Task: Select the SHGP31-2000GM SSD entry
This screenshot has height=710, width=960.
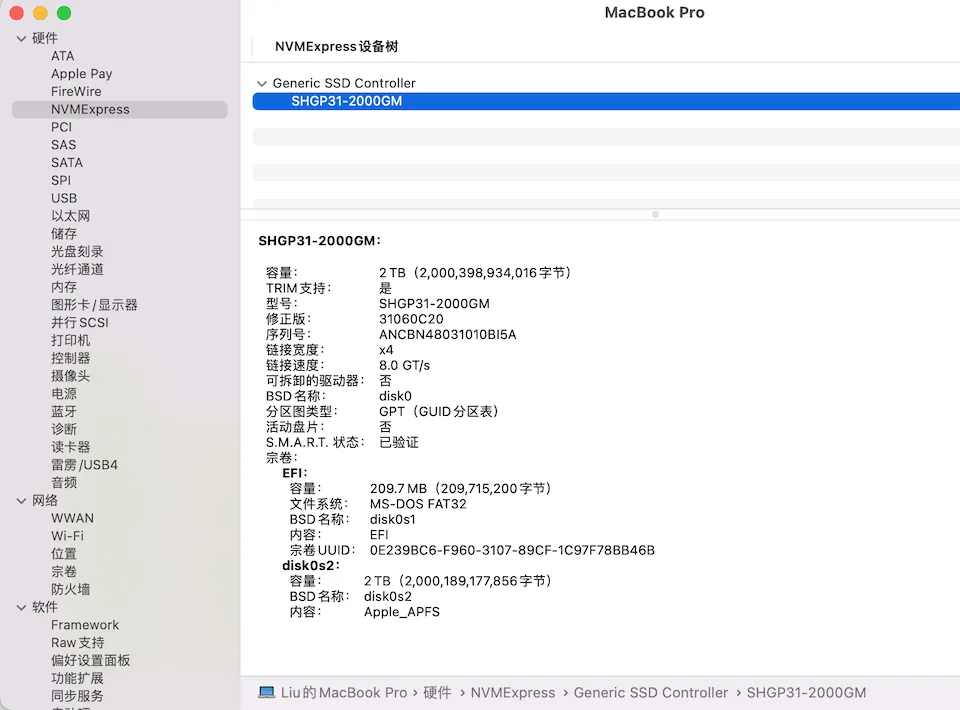Action: (x=347, y=101)
